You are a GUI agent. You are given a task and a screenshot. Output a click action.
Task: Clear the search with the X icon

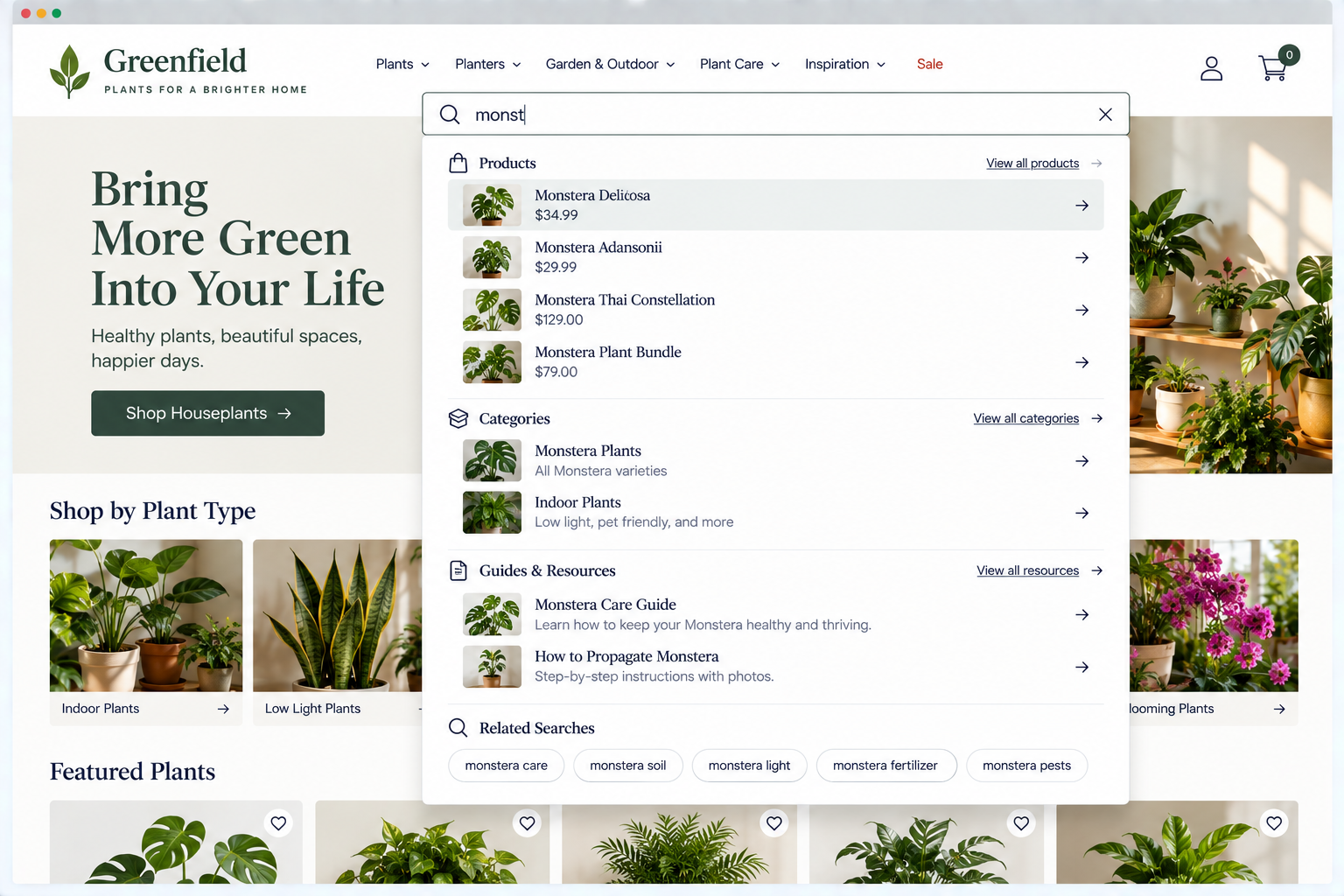tap(1105, 115)
